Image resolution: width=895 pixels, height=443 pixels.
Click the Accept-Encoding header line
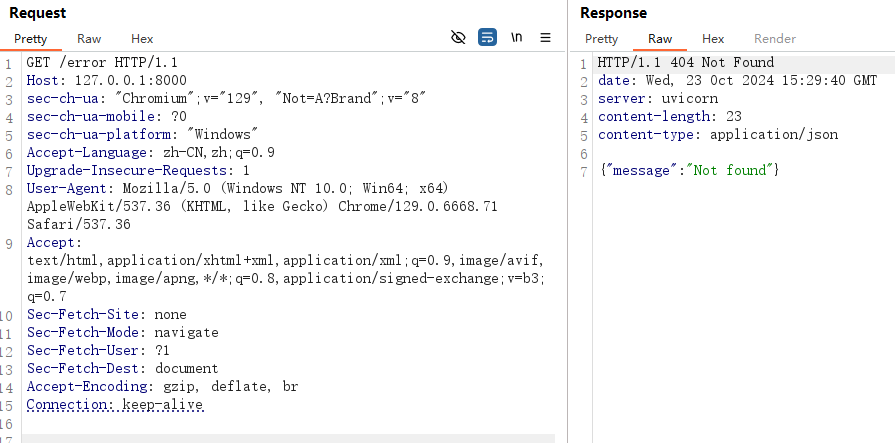[162, 386]
